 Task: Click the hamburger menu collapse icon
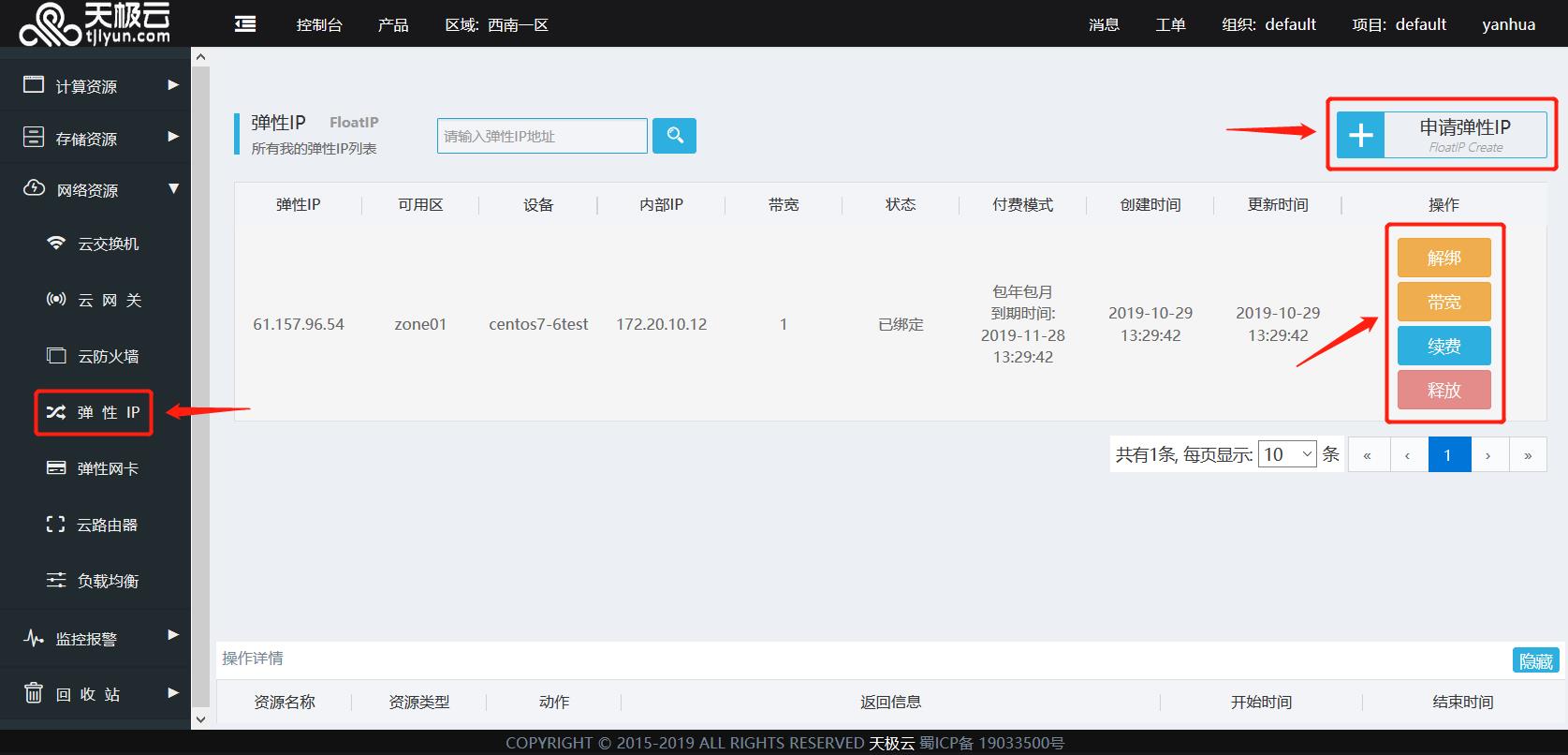coord(245,24)
